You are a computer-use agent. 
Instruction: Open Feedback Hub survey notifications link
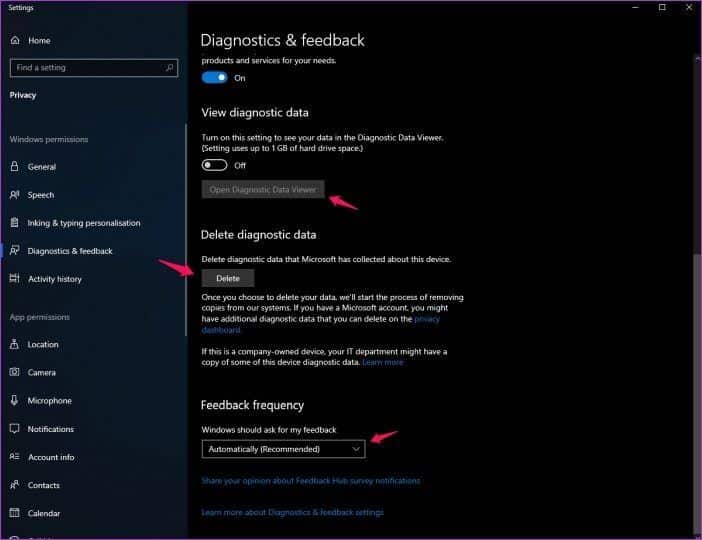point(311,481)
